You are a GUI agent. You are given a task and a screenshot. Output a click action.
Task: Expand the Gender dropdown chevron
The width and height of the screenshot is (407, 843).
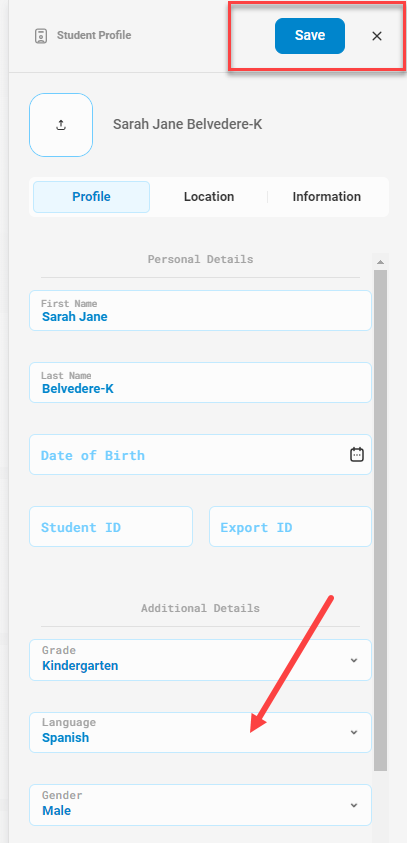pyautogui.click(x=354, y=805)
